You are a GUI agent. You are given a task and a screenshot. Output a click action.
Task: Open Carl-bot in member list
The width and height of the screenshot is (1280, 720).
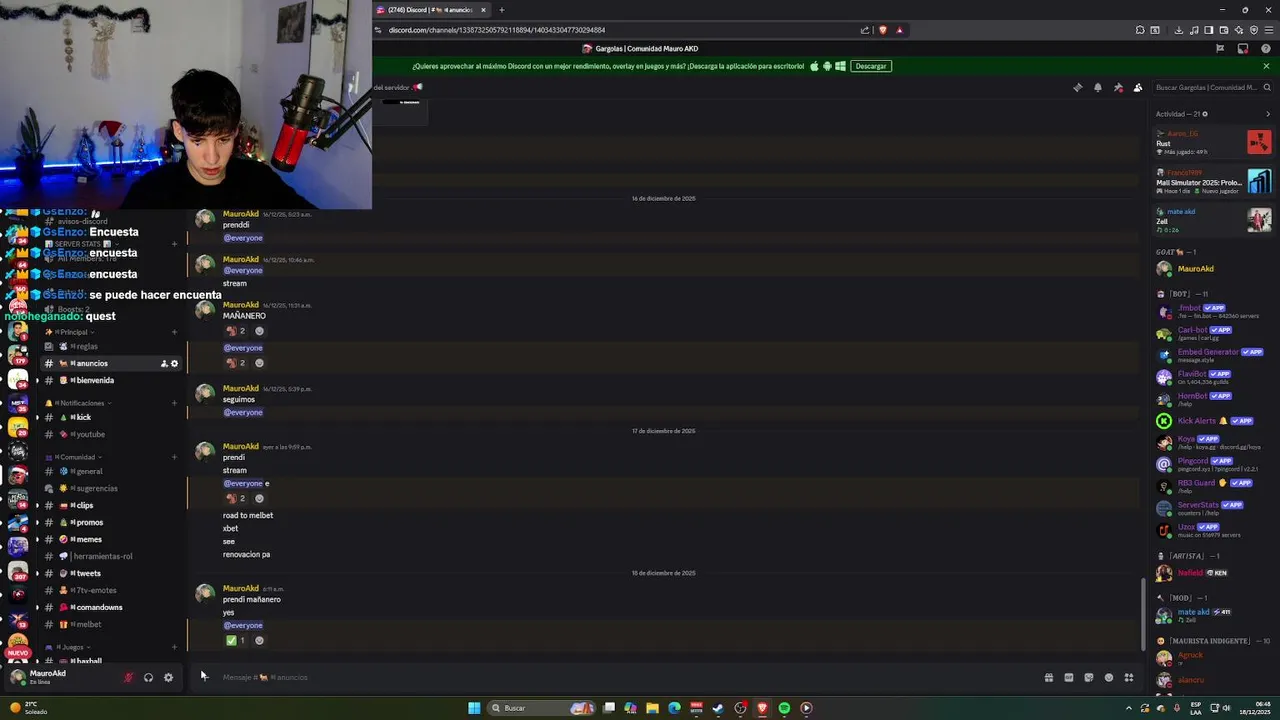tap(1212, 333)
